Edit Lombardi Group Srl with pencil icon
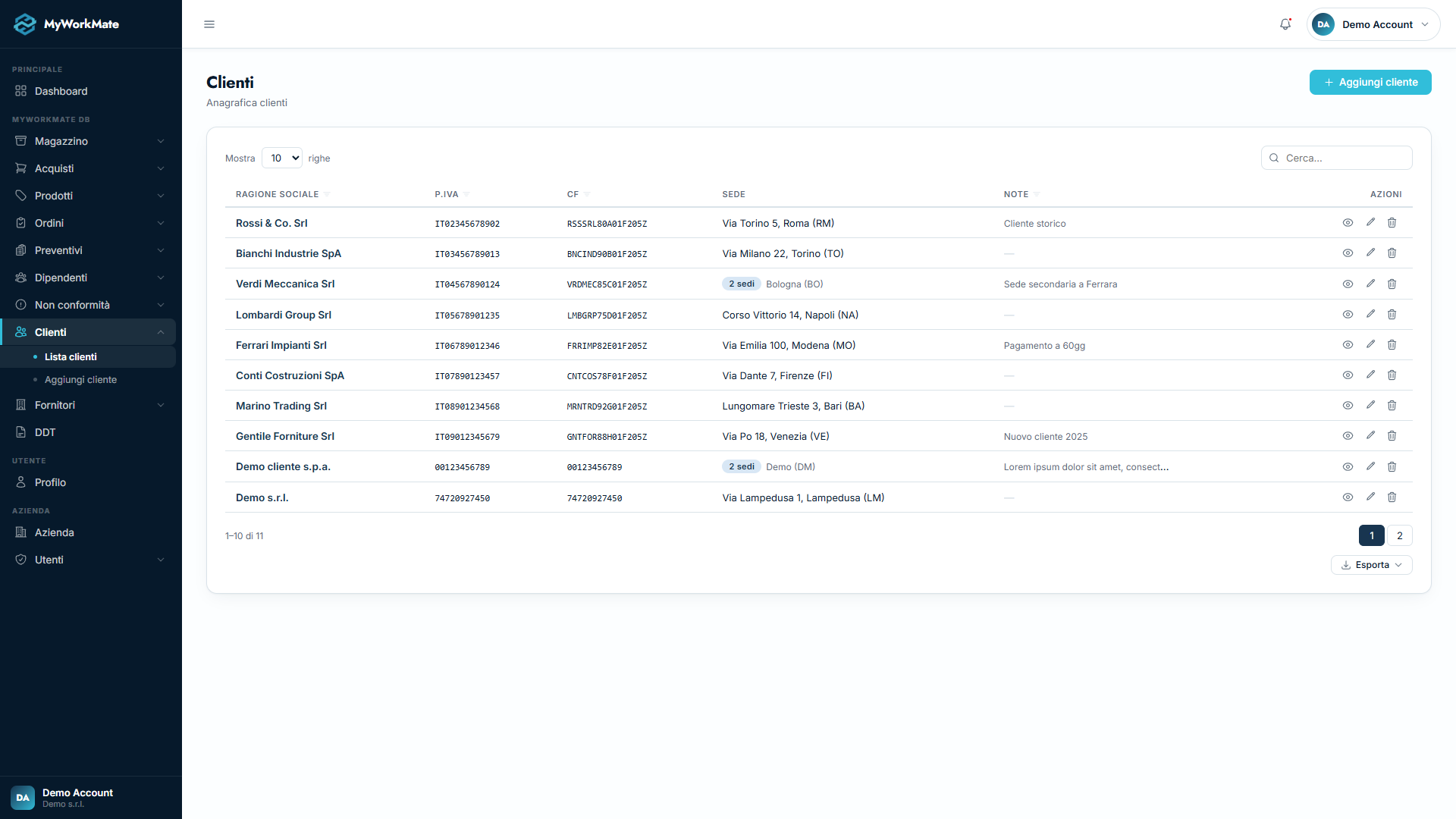Screen dimensions: 1456x819 pyautogui.click(x=1370, y=315)
